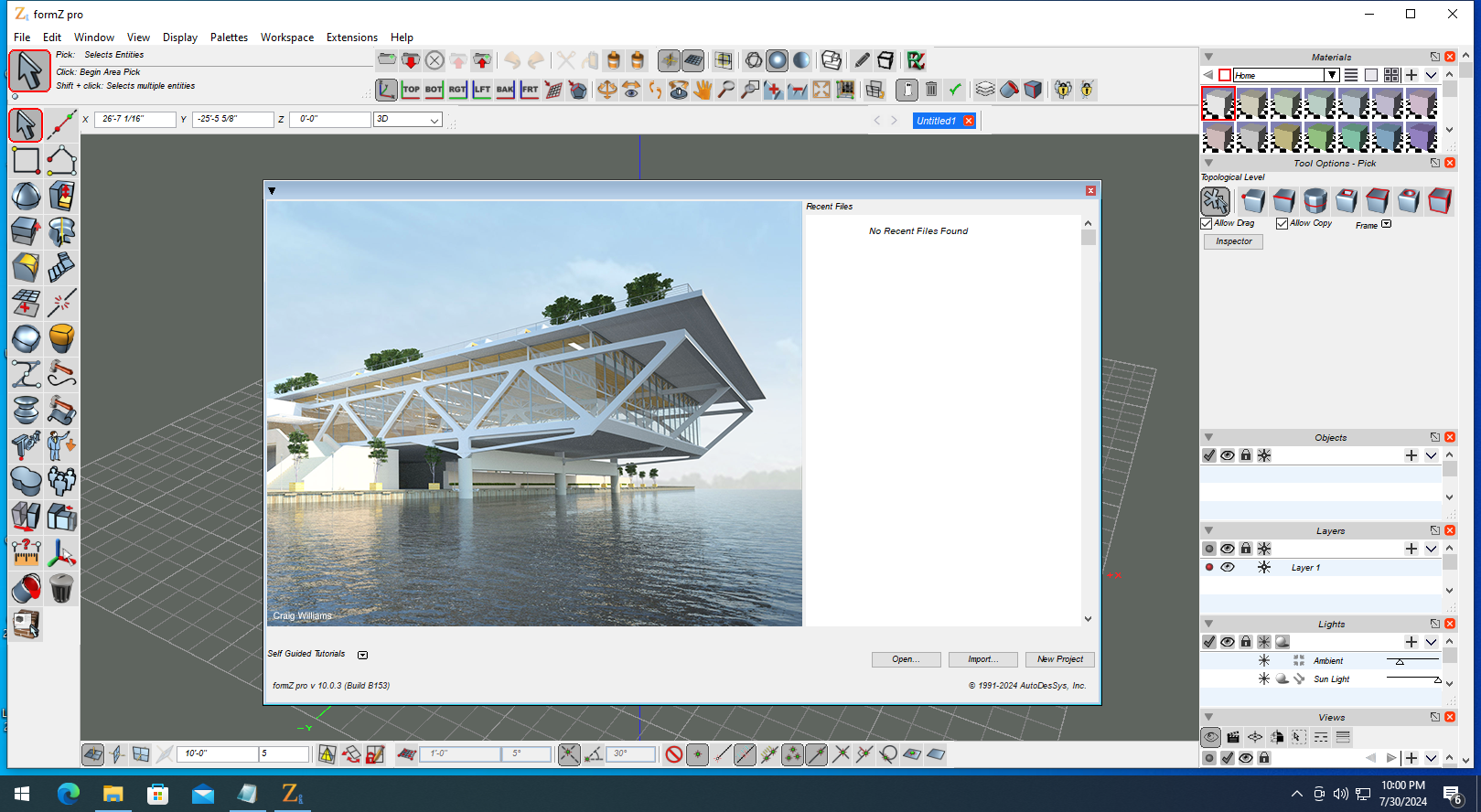Toggle the Allow Drag checkbox
Screen dimensions: 1481x812
1207,223
